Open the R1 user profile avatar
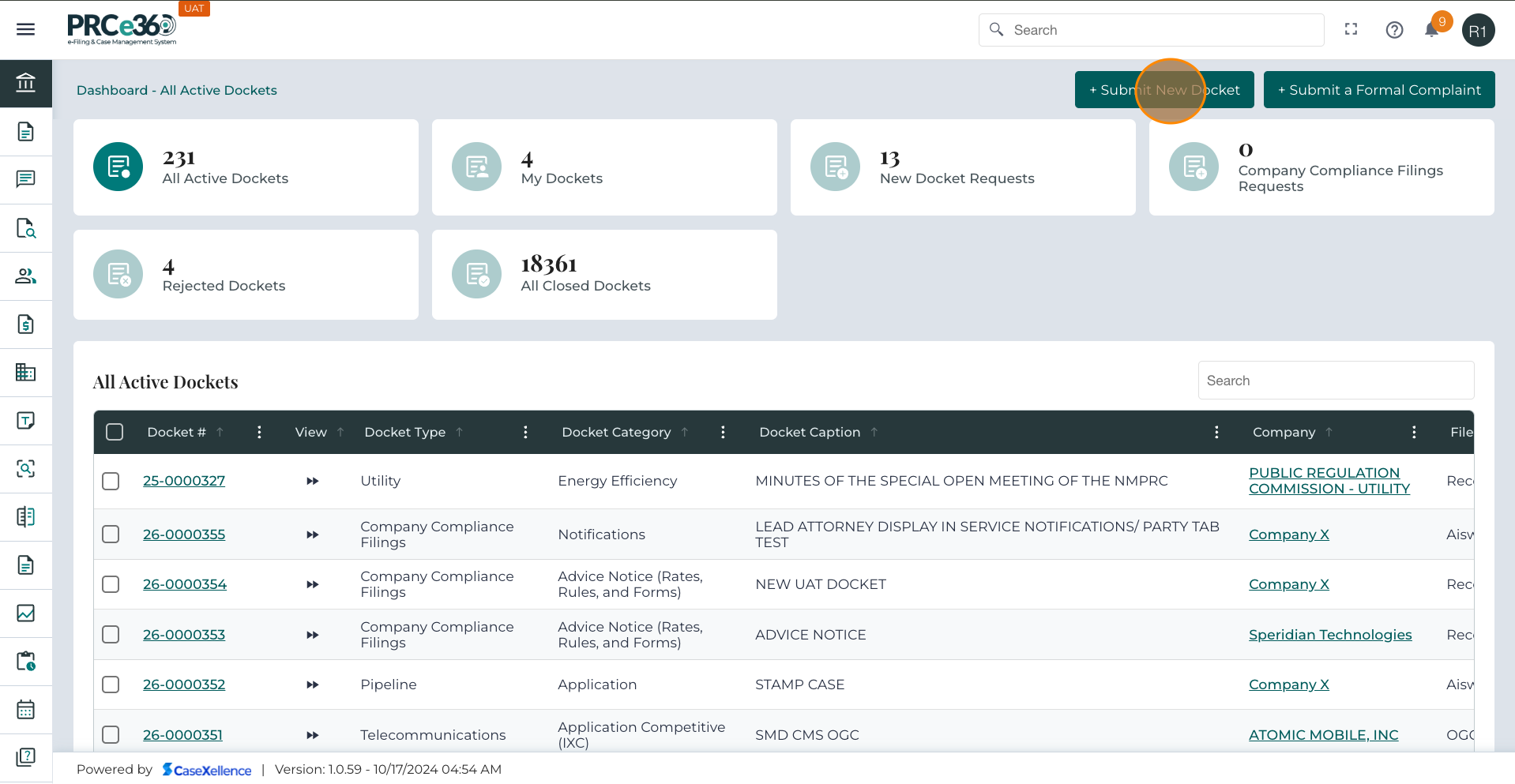The height and width of the screenshot is (784, 1515). tap(1477, 31)
